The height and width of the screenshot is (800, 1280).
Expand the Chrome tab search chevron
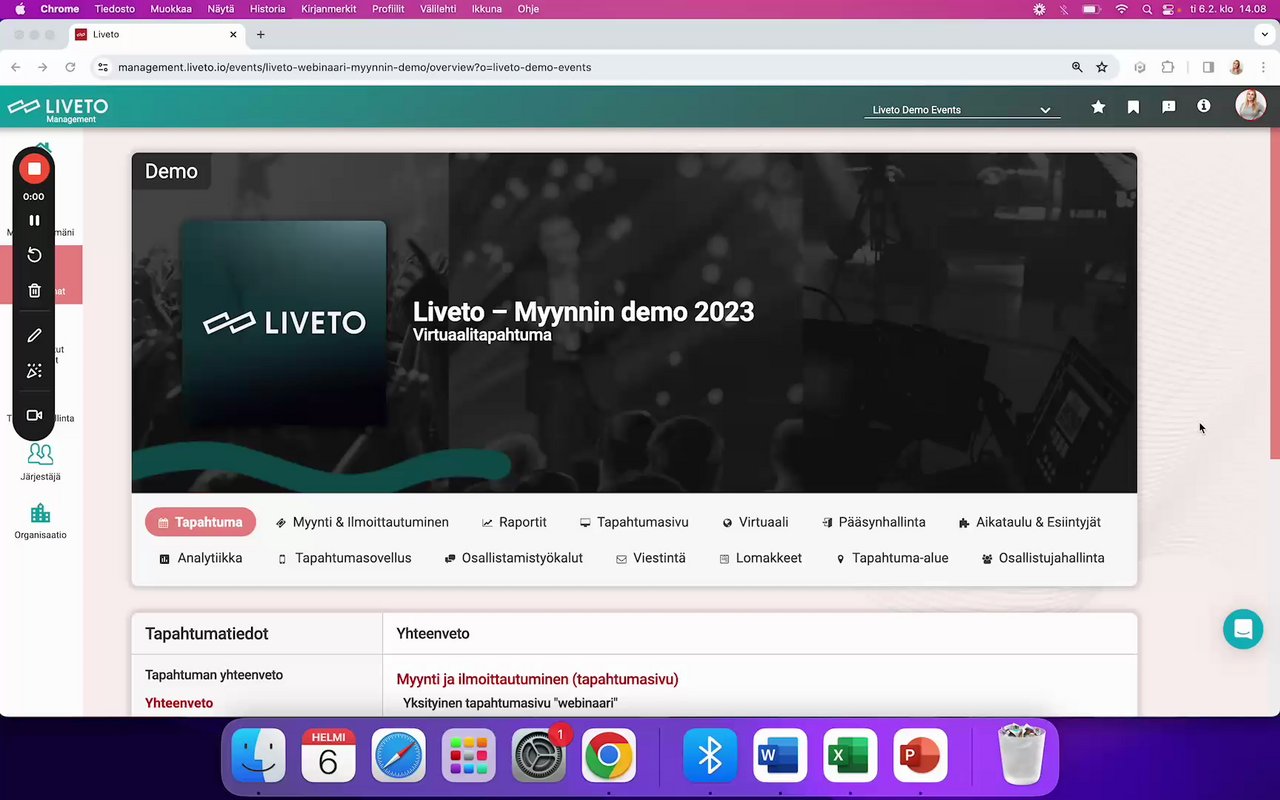point(1264,34)
